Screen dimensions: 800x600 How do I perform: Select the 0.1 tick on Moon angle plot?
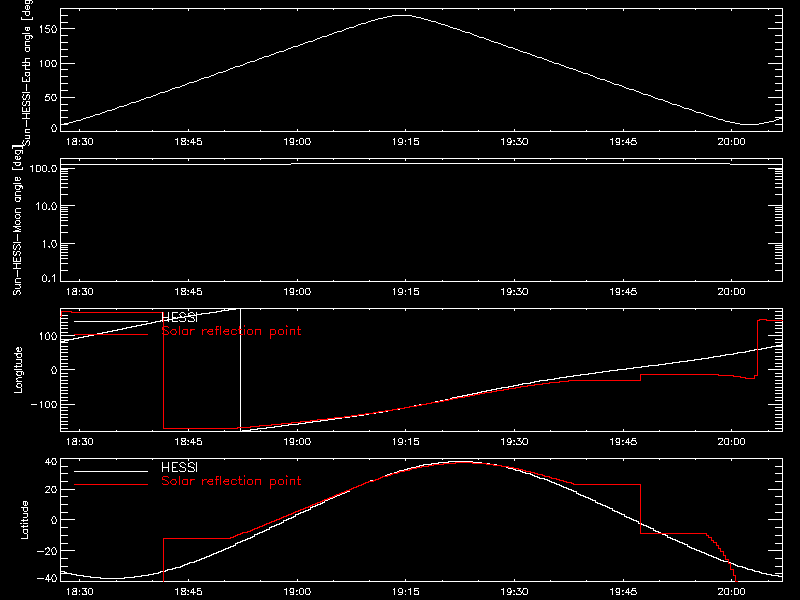[x=49, y=278]
